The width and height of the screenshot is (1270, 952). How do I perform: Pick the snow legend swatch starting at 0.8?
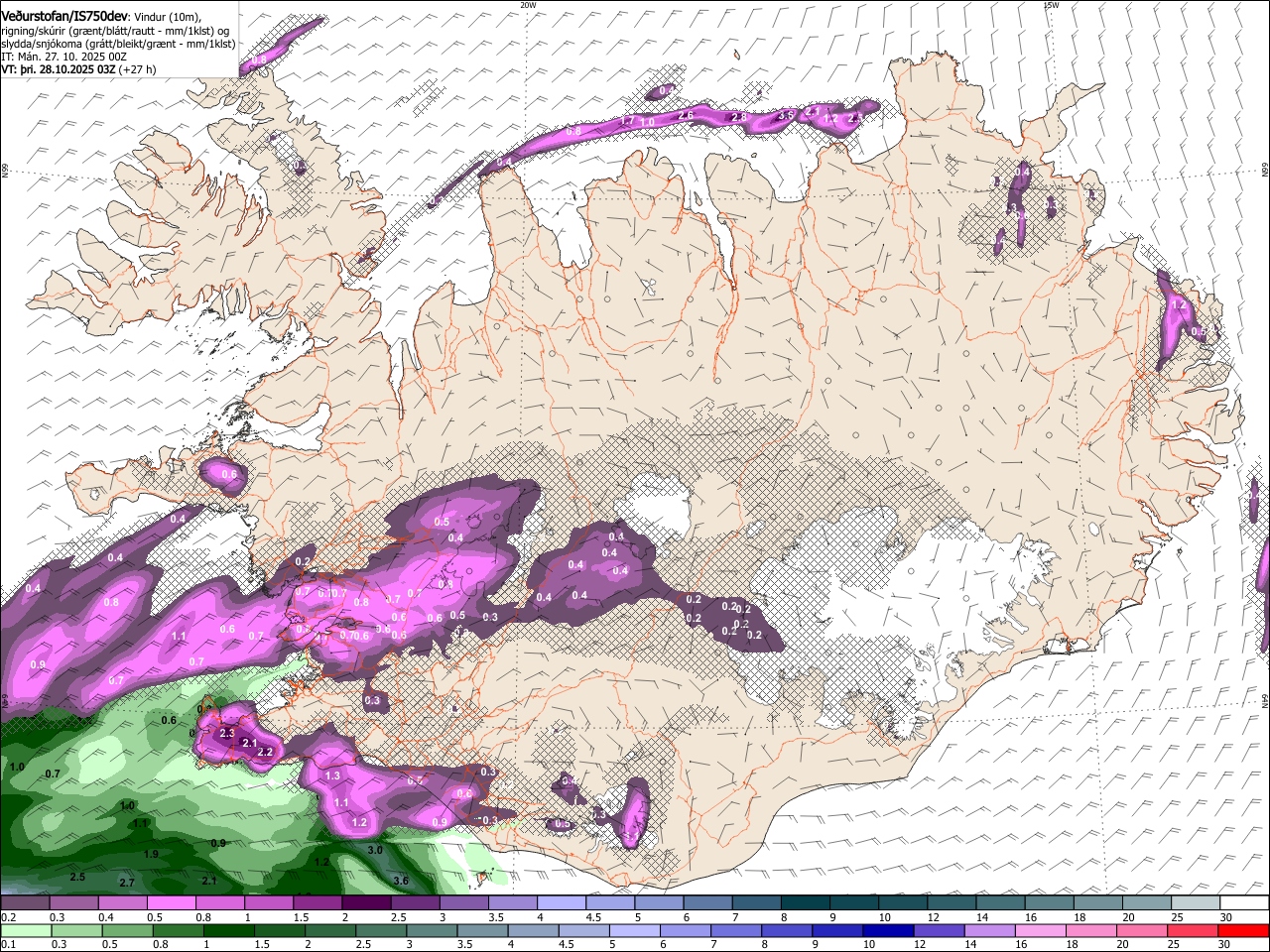click(x=219, y=903)
